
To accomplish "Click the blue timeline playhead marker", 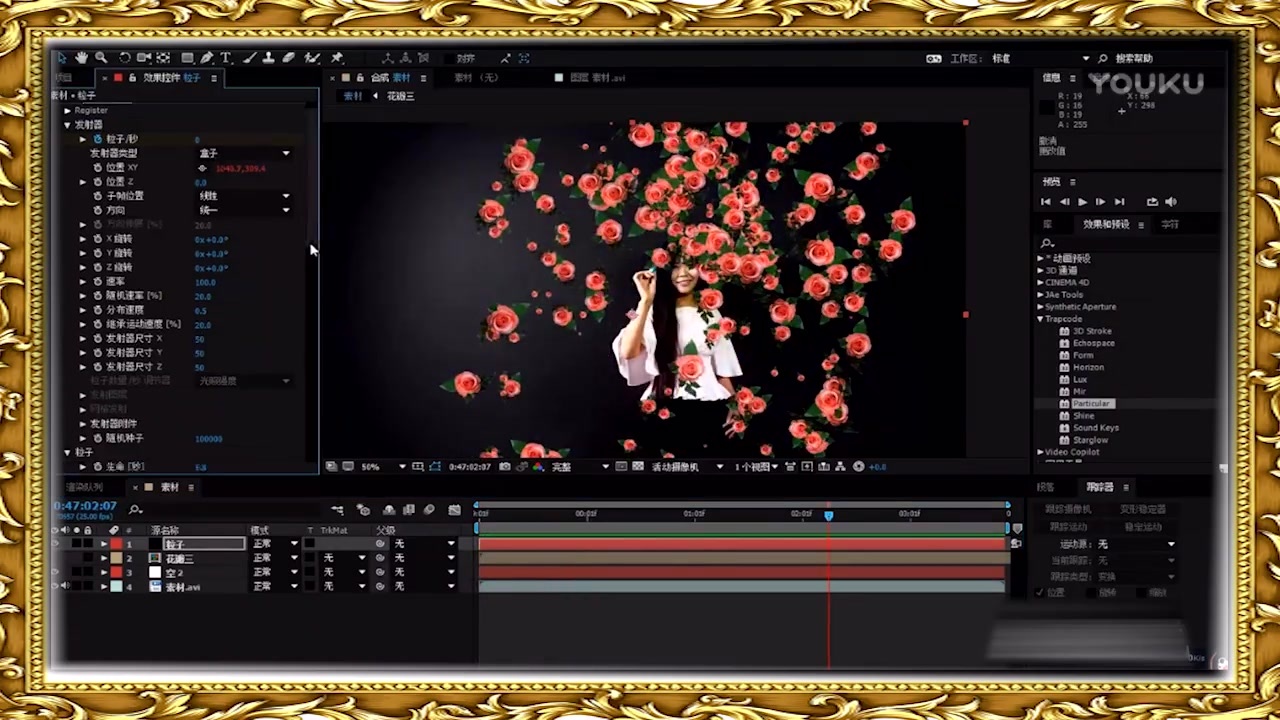I will click(x=828, y=515).
